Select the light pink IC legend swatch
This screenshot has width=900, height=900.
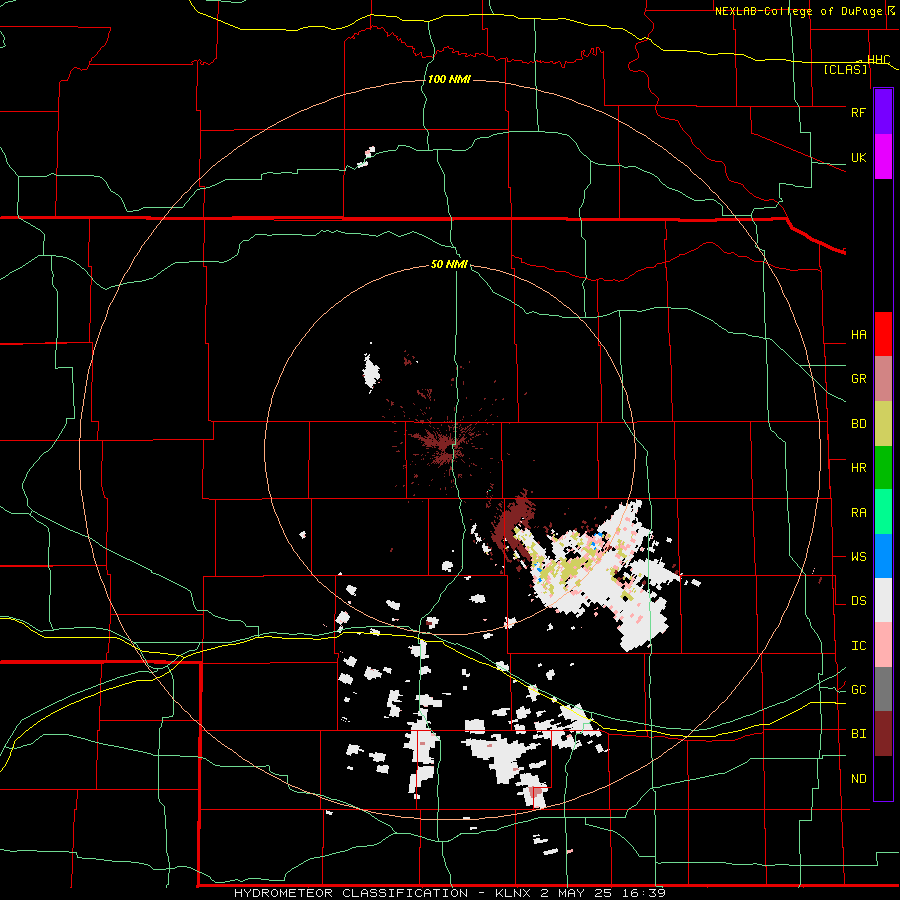coord(883,645)
